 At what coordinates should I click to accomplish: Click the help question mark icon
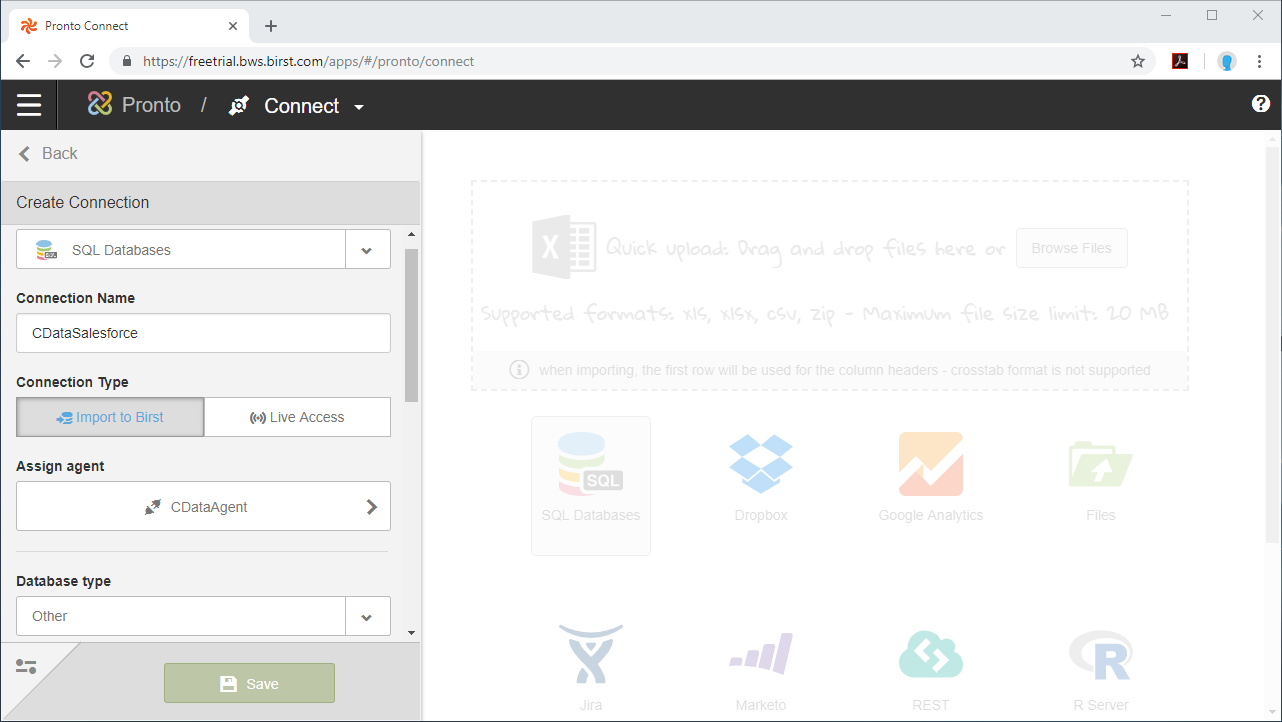[1260, 103]
